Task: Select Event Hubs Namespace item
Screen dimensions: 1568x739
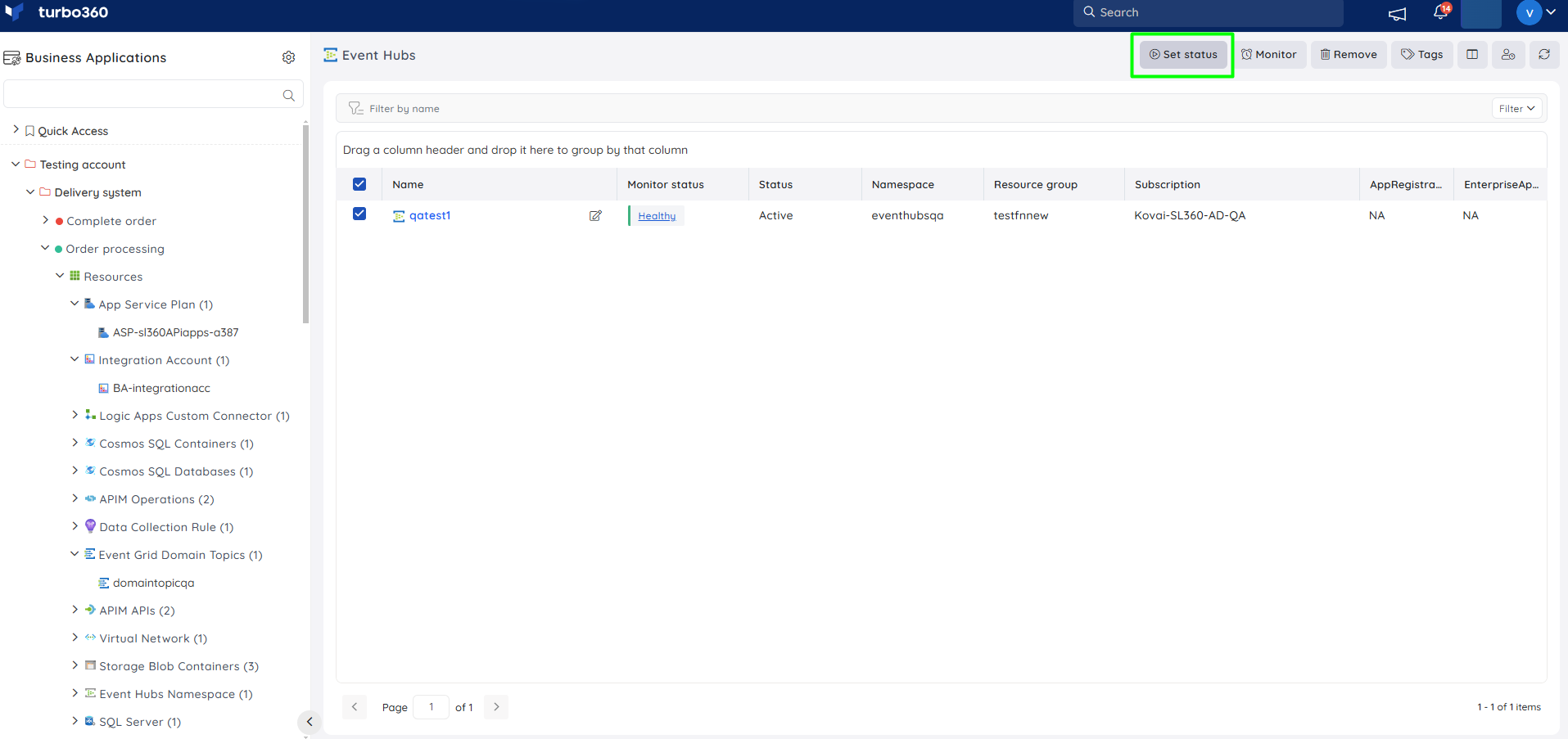Action: [176, 694]
